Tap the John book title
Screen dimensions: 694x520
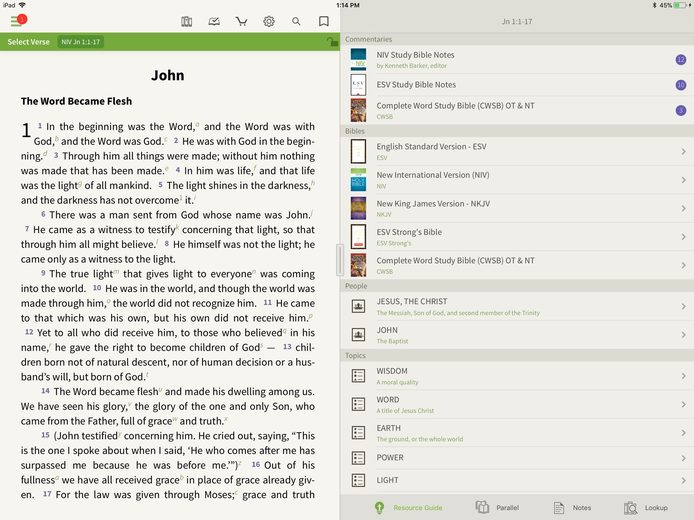coord(168,75)
